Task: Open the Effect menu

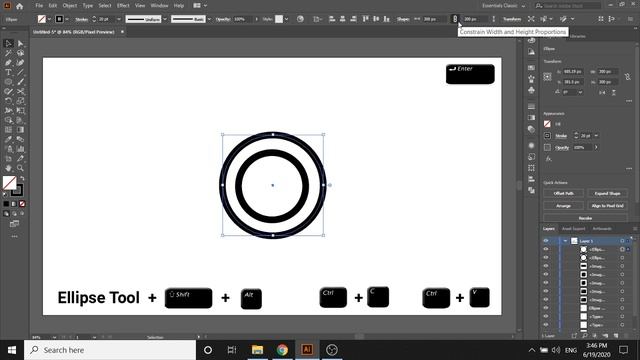Action: (x=123, y=6)
